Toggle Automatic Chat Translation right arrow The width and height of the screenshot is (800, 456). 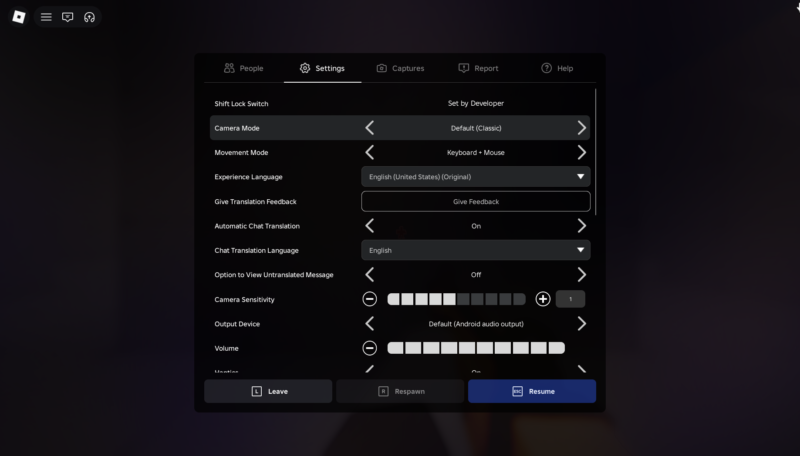tap(582, 226)
